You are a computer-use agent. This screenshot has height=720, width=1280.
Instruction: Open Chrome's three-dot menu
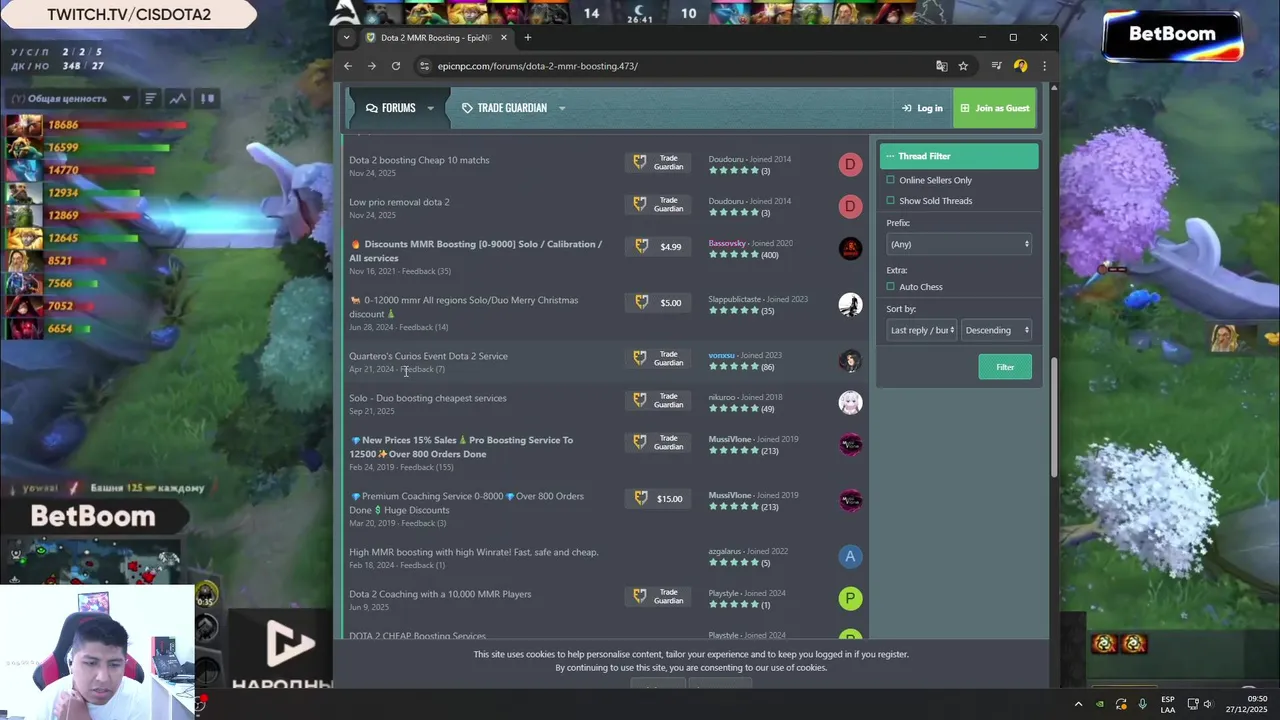(1044, 66)
